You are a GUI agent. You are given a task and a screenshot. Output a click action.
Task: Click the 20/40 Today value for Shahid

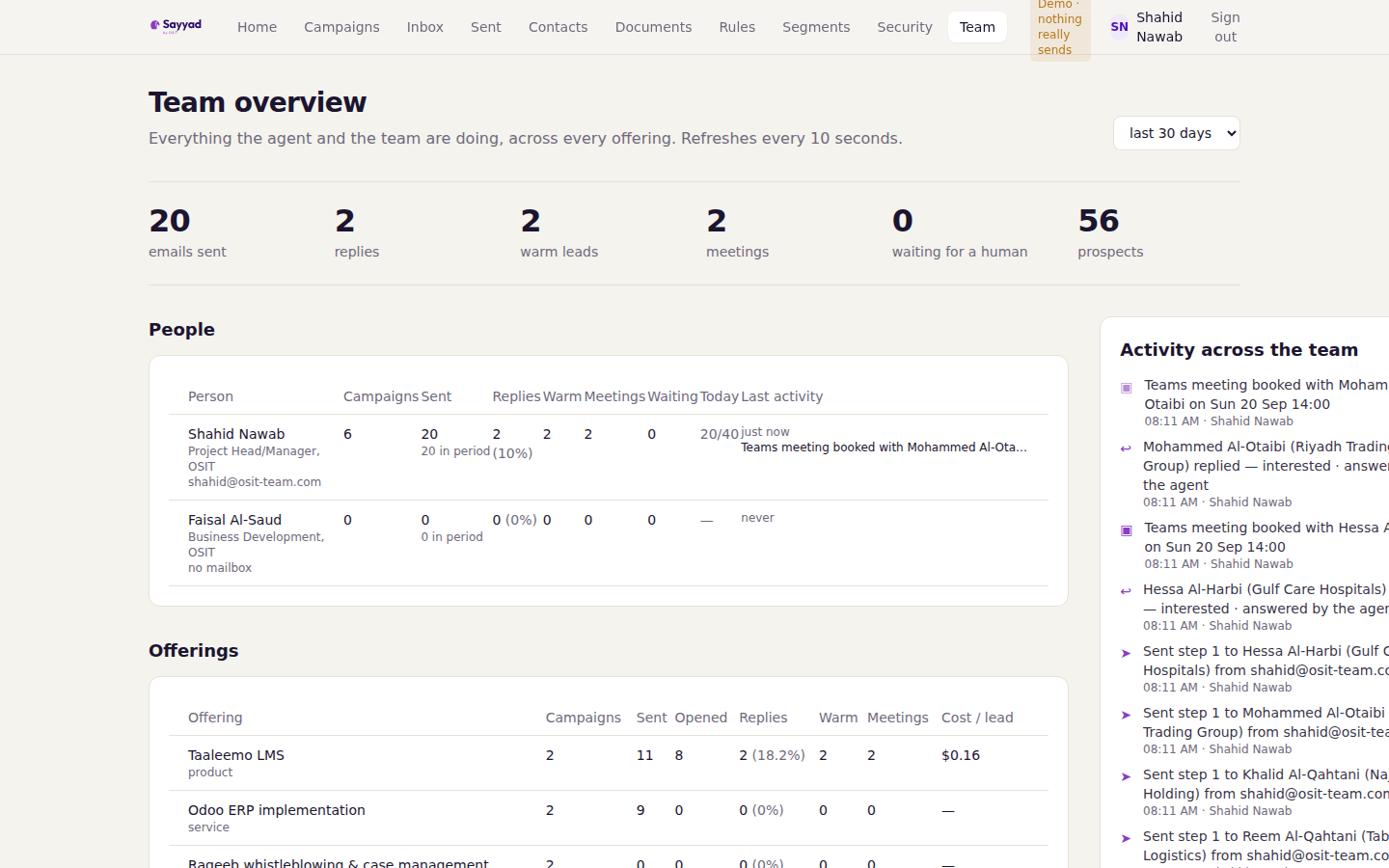(x=719, y=434)
